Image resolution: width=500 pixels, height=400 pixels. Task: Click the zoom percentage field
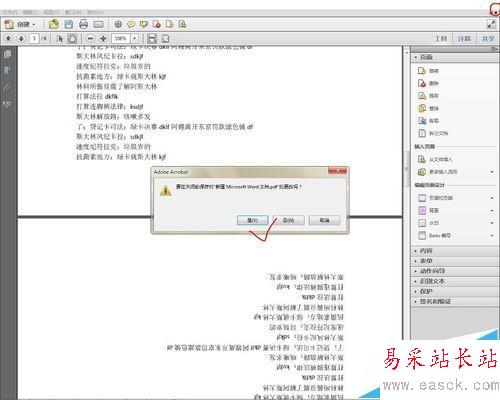[x=121, y=39]
